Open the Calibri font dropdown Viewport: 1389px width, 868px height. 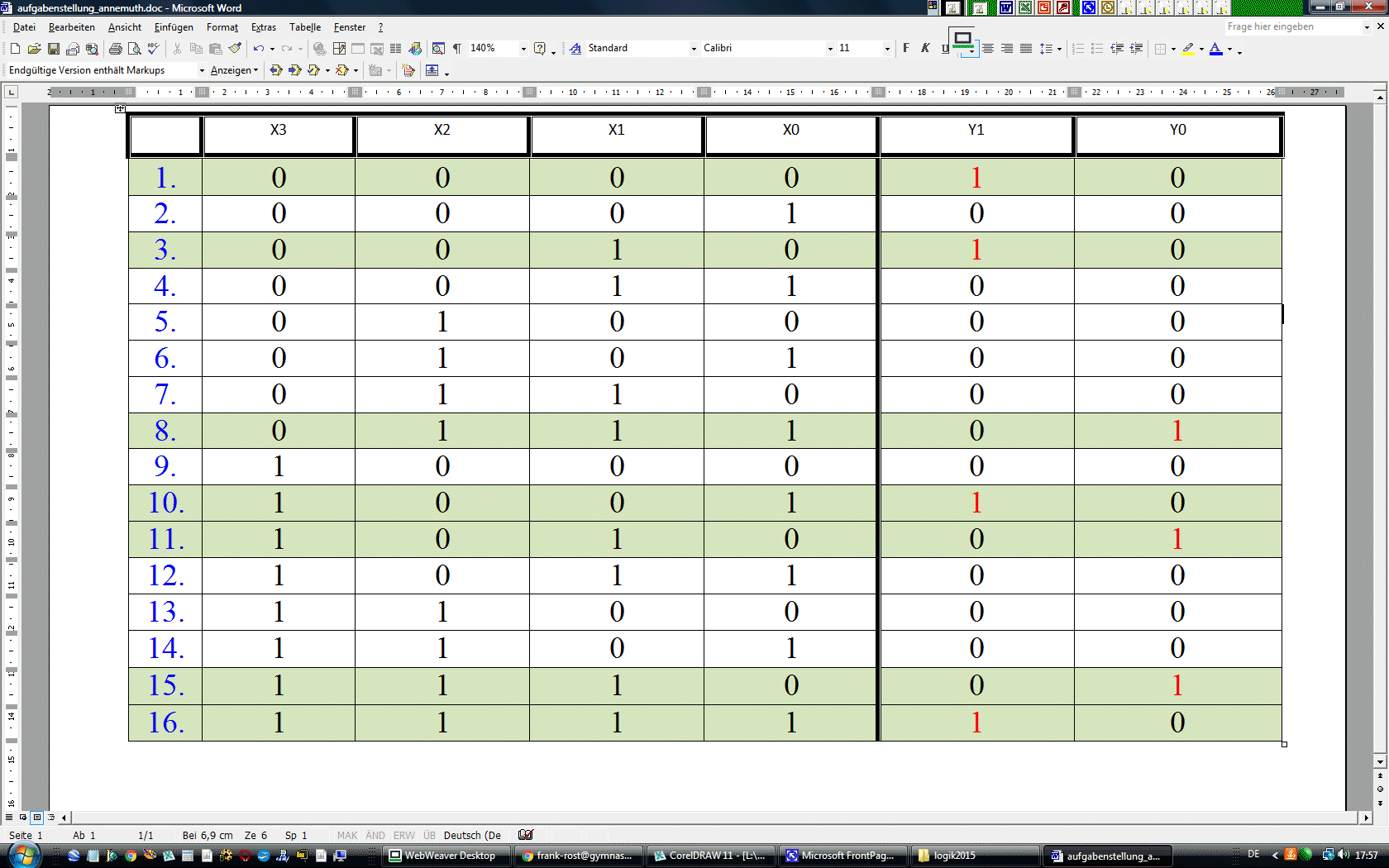[x=830, y=49]
